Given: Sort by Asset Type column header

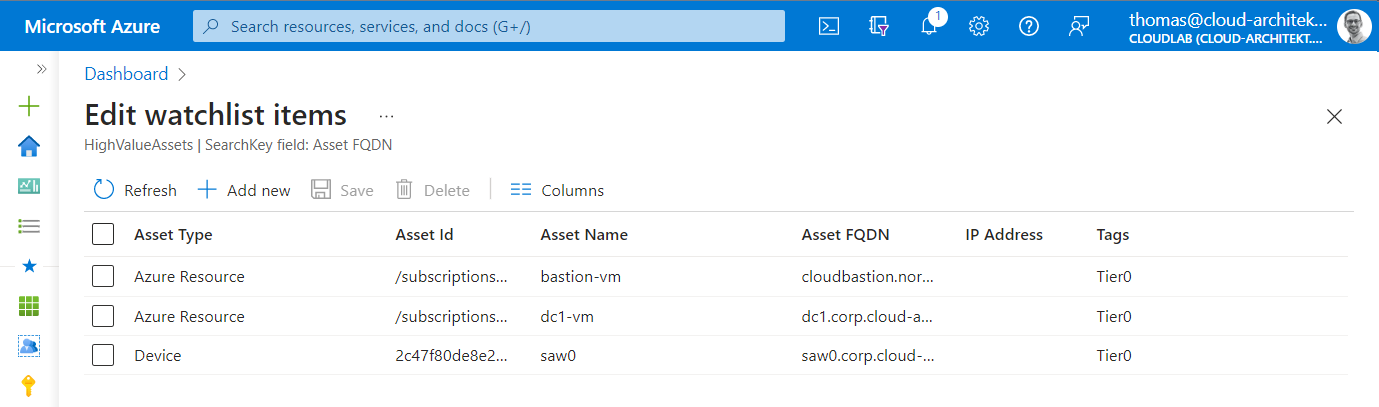Looking at the screenshot, I should tap(173, 235).
